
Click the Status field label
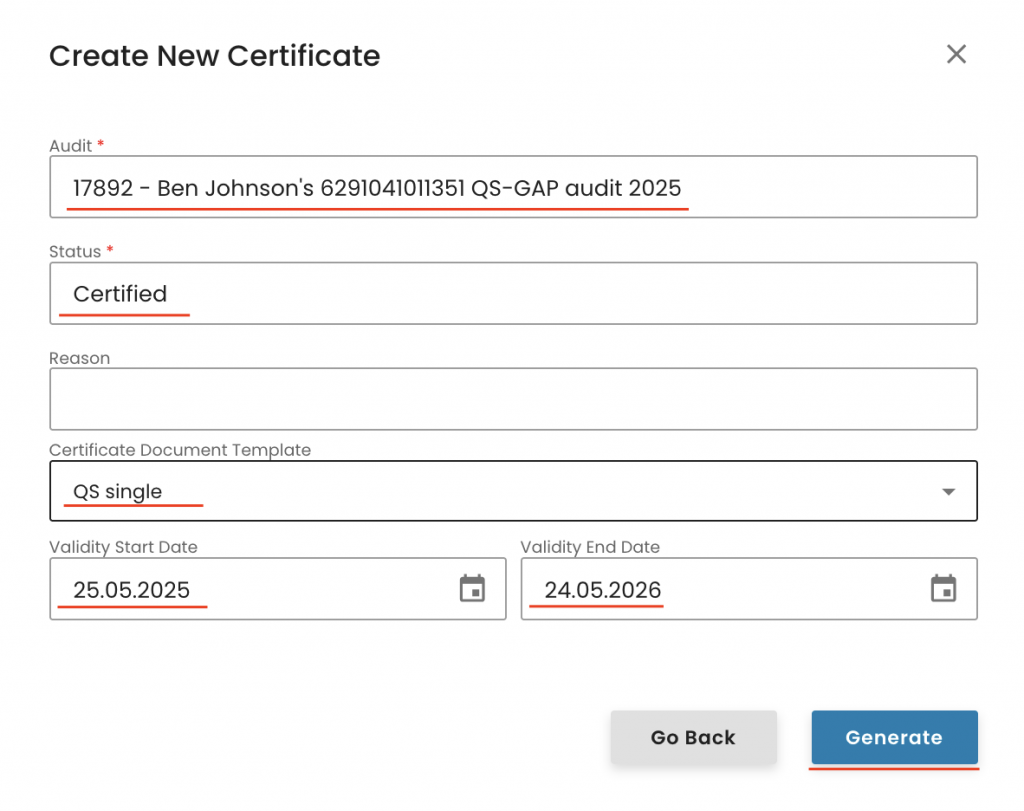coord(75,252)
